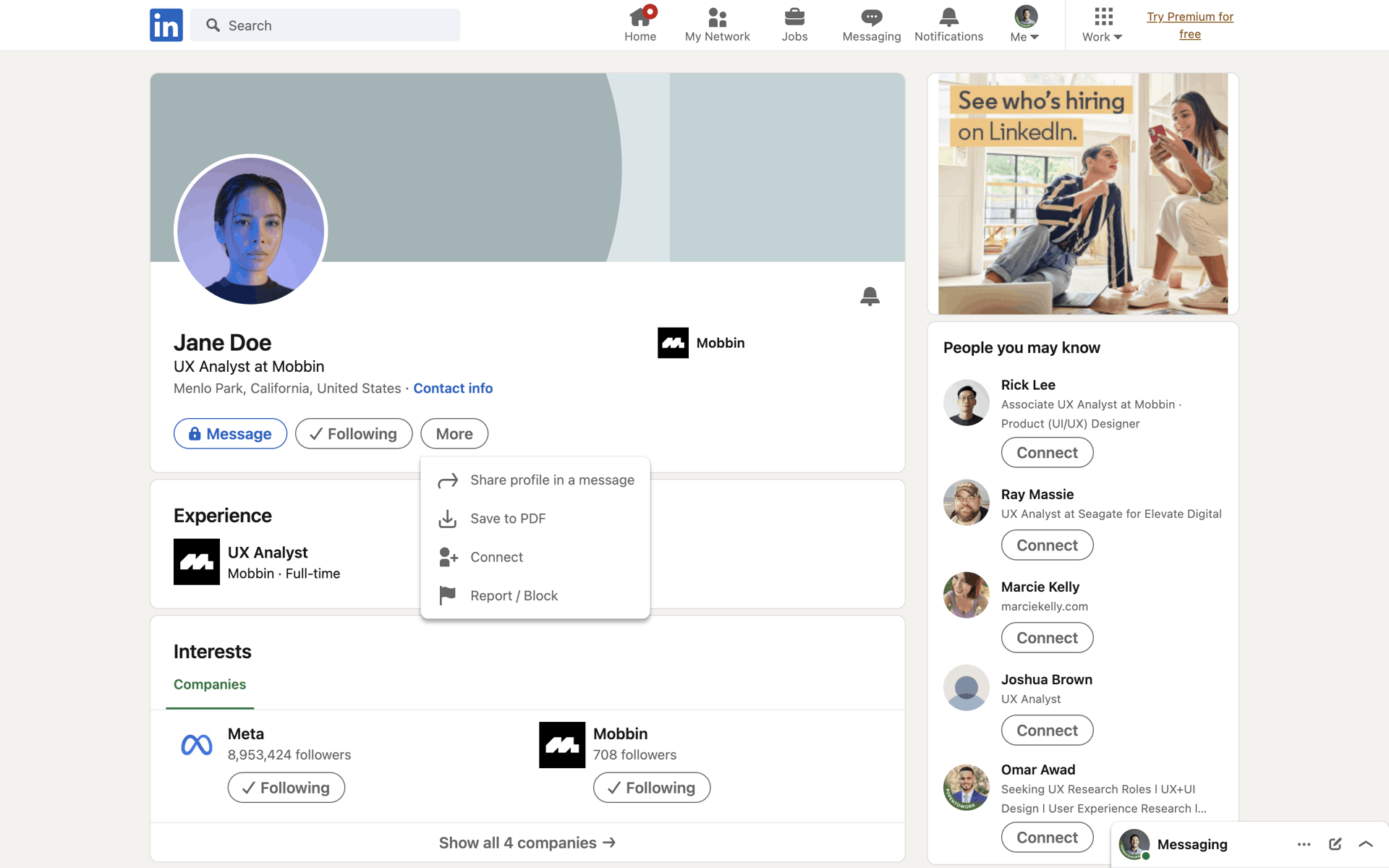The height and width of the screenshot is (868, 1389).
Task: Compose a new message icon
Action: pyautogui.click(x=1335, y=844)
